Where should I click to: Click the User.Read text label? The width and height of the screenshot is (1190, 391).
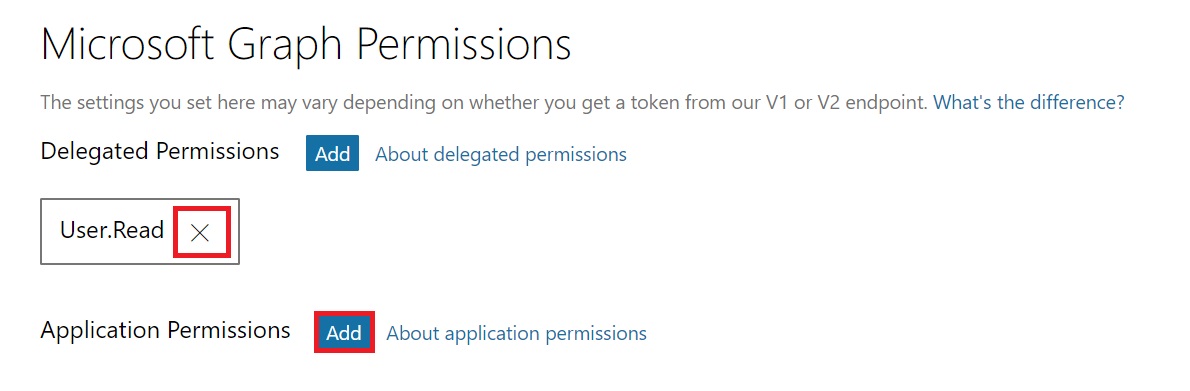click(x=112, y=230)
